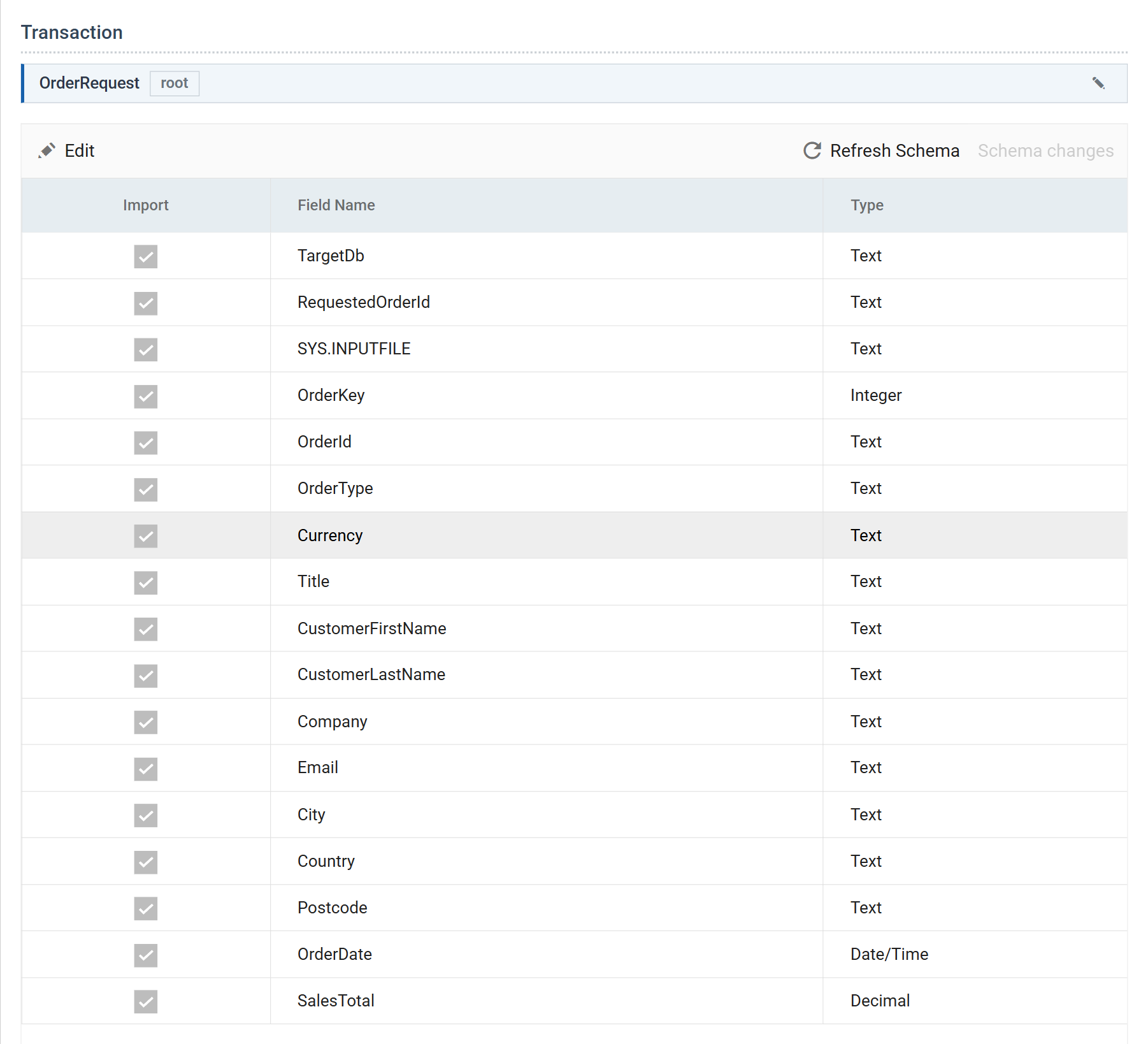Select the SalesTotal field name
This screenshot has width=1148, height=1044.
pyautogui.click(x=336, y=1001)
